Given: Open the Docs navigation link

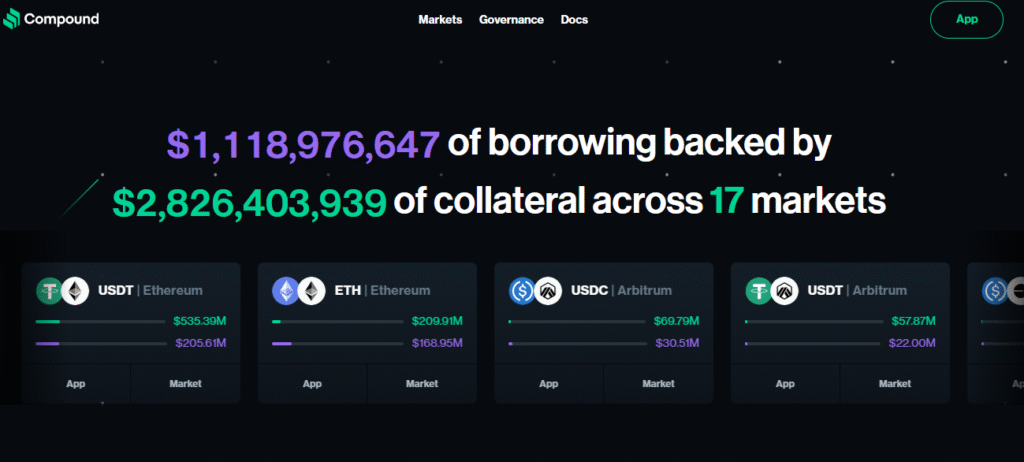Looking at the screenshot, I should [574, 20].
